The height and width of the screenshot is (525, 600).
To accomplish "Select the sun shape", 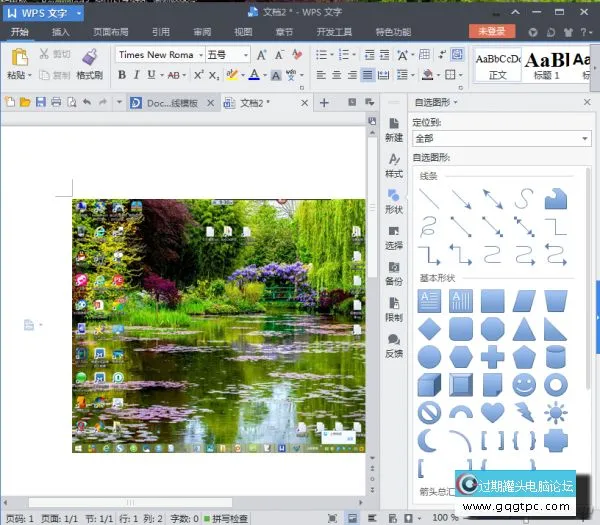I will tap(556, 412).
